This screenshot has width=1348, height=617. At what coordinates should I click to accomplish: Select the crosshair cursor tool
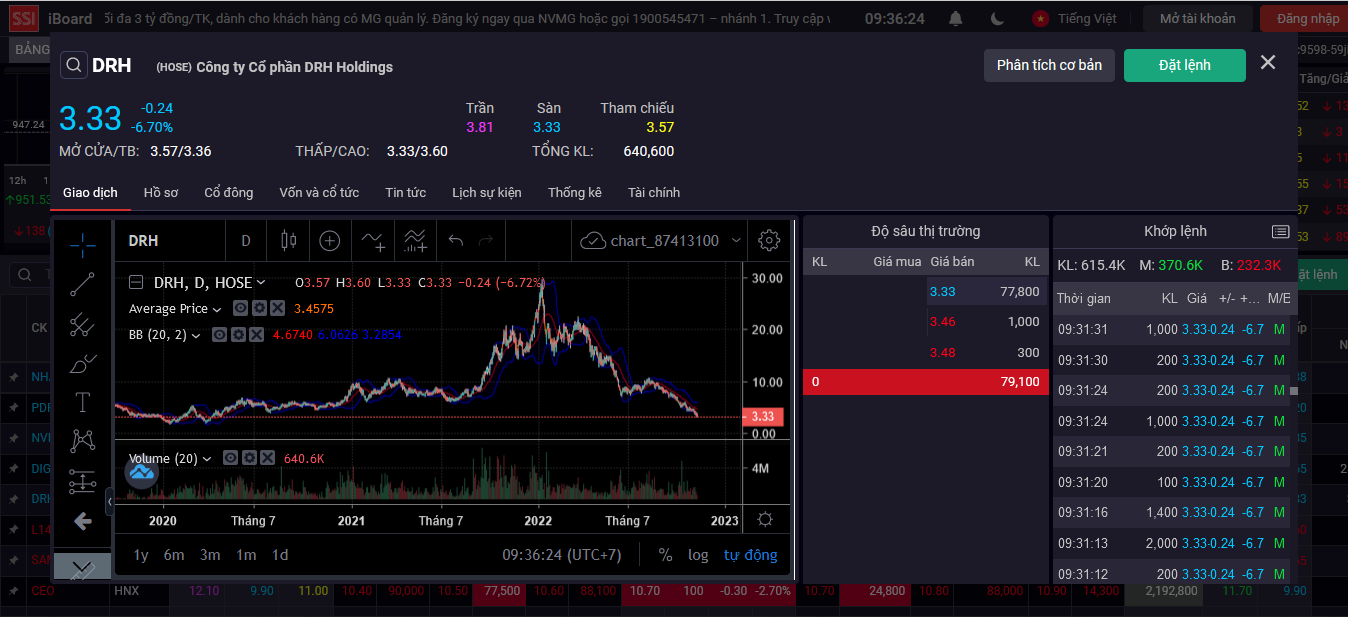pyautogui.click(x=83, y=244)
